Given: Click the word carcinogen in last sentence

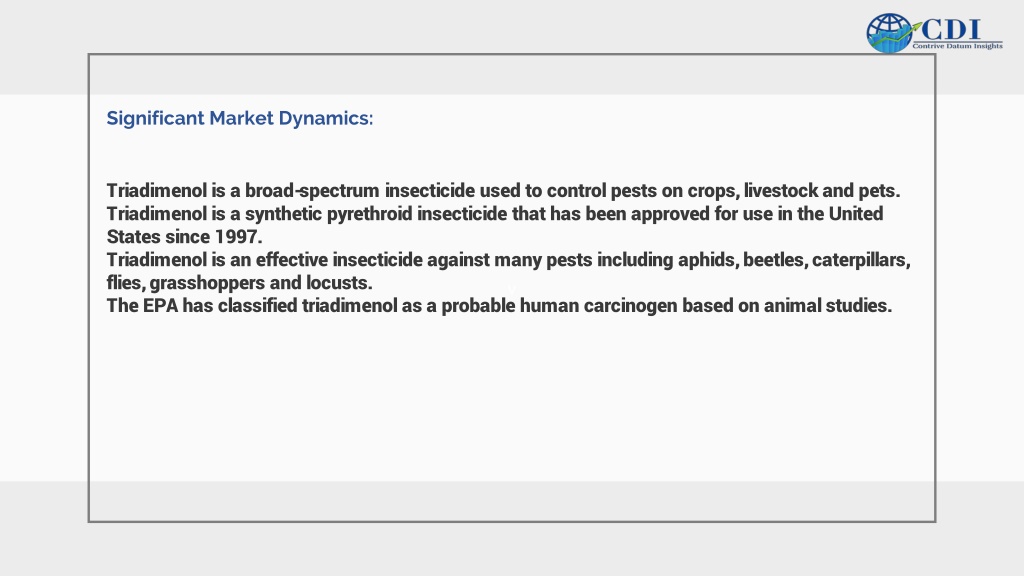Looking at the screenshot, I should click(630, 306).
